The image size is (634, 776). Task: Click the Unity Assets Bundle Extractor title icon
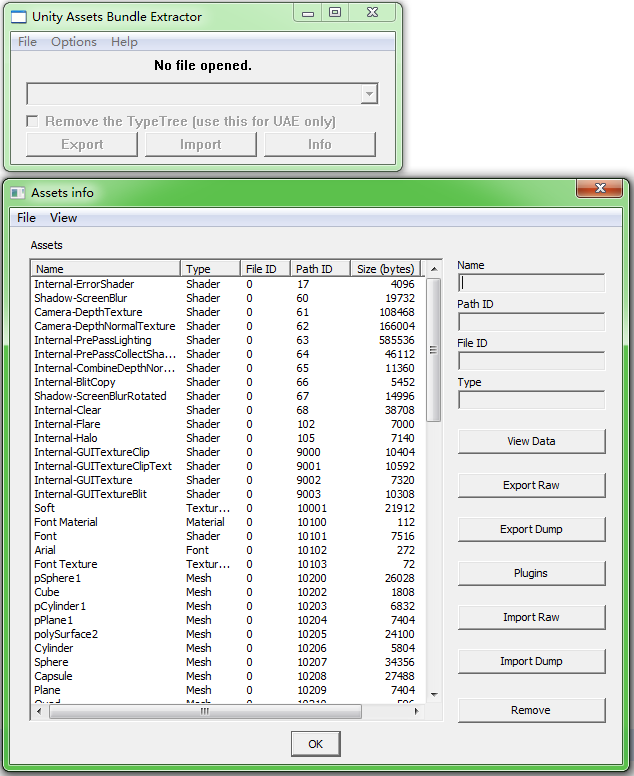tap(19, 17)
